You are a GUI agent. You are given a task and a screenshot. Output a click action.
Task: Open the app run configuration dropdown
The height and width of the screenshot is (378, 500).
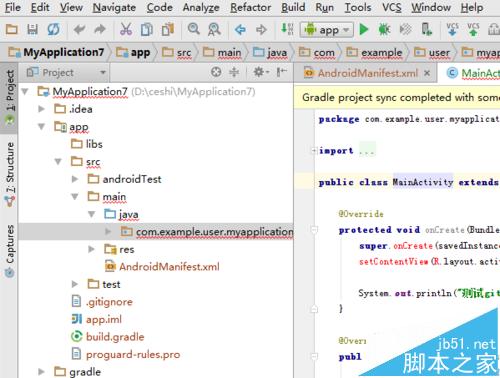tap(326, 30)
